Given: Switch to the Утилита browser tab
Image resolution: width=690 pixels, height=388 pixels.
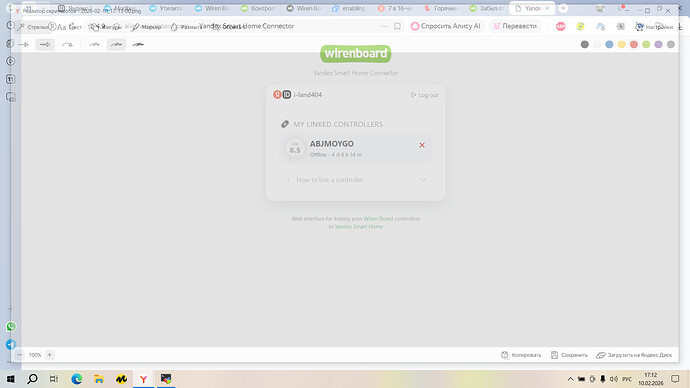Looking at the screenshot, I should tap(165, 8).
